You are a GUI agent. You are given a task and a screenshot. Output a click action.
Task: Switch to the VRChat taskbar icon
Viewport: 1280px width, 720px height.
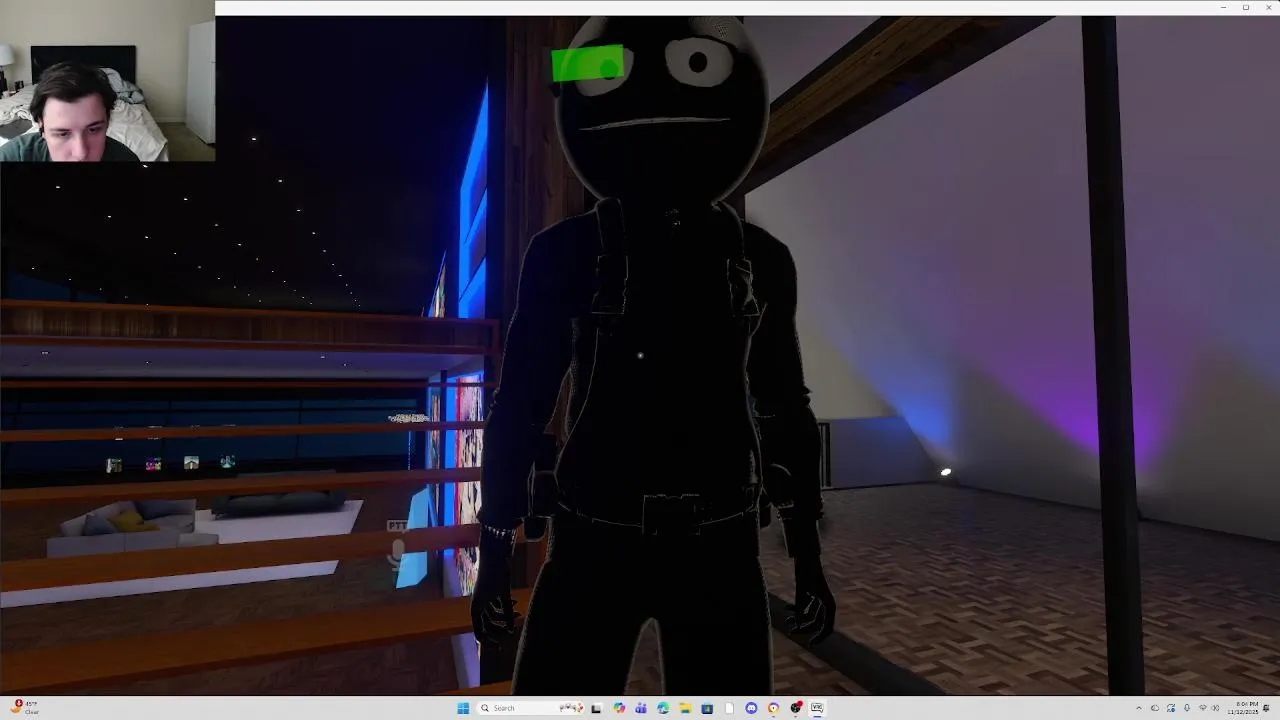(817, 708)
